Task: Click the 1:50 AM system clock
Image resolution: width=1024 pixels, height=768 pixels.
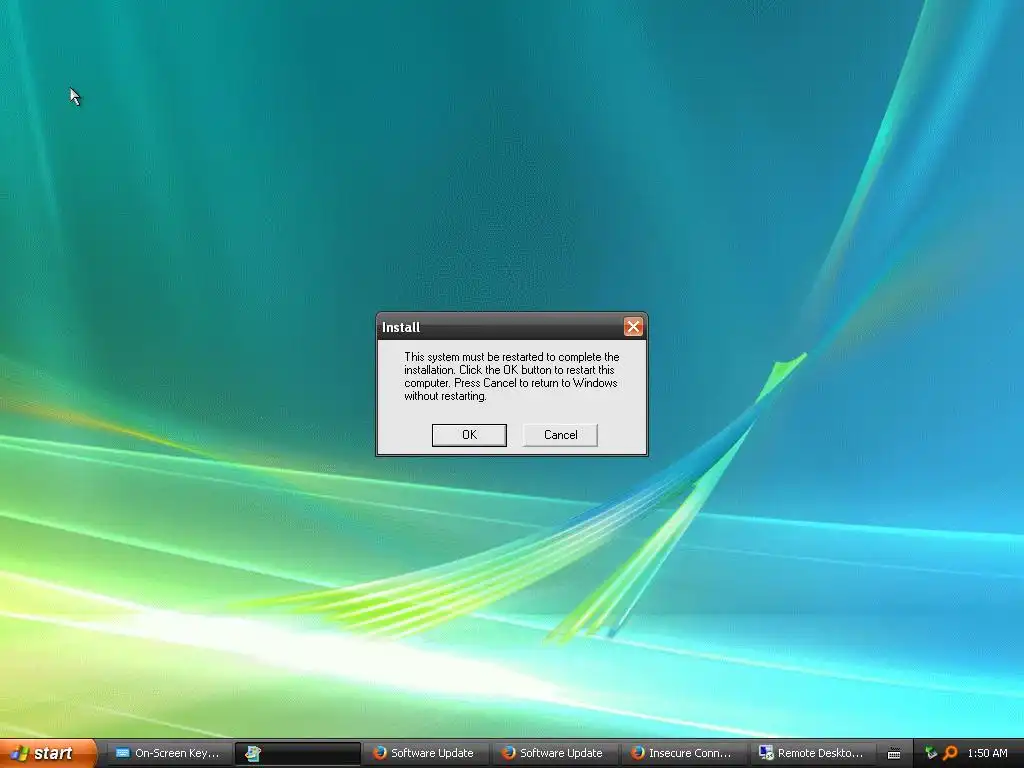Action: click(x=987, y=753)
